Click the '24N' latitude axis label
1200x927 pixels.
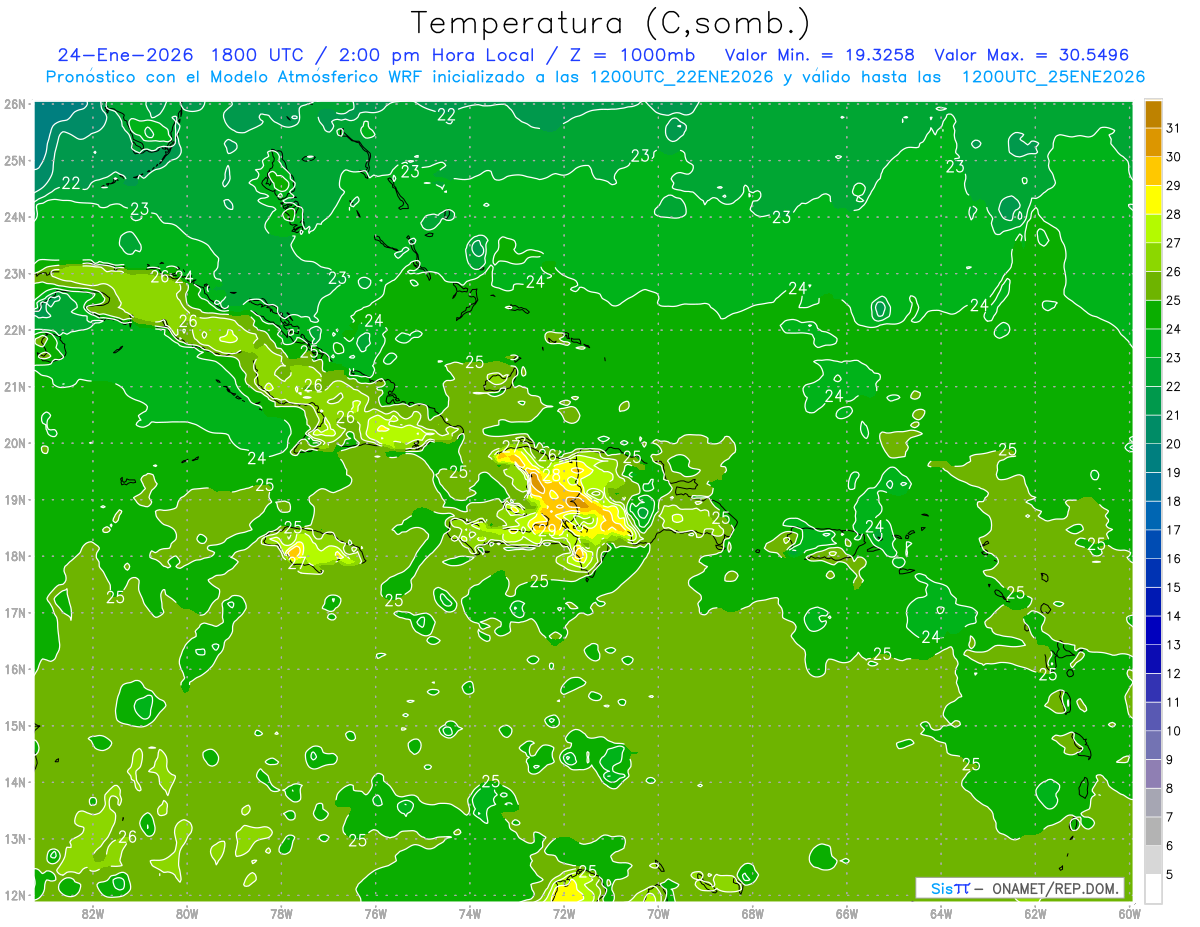pos(14,217)
